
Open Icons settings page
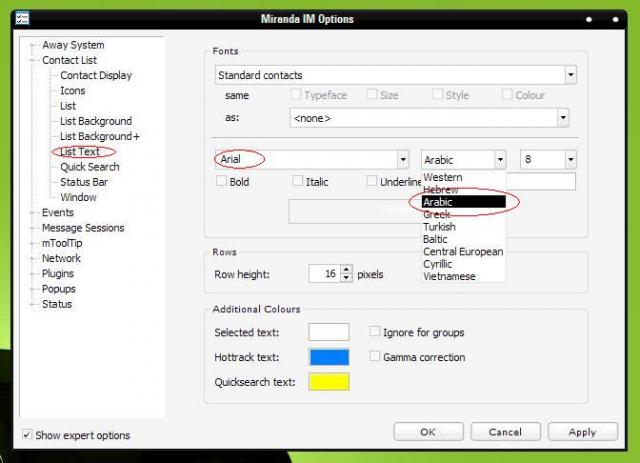tap(73, 91)
